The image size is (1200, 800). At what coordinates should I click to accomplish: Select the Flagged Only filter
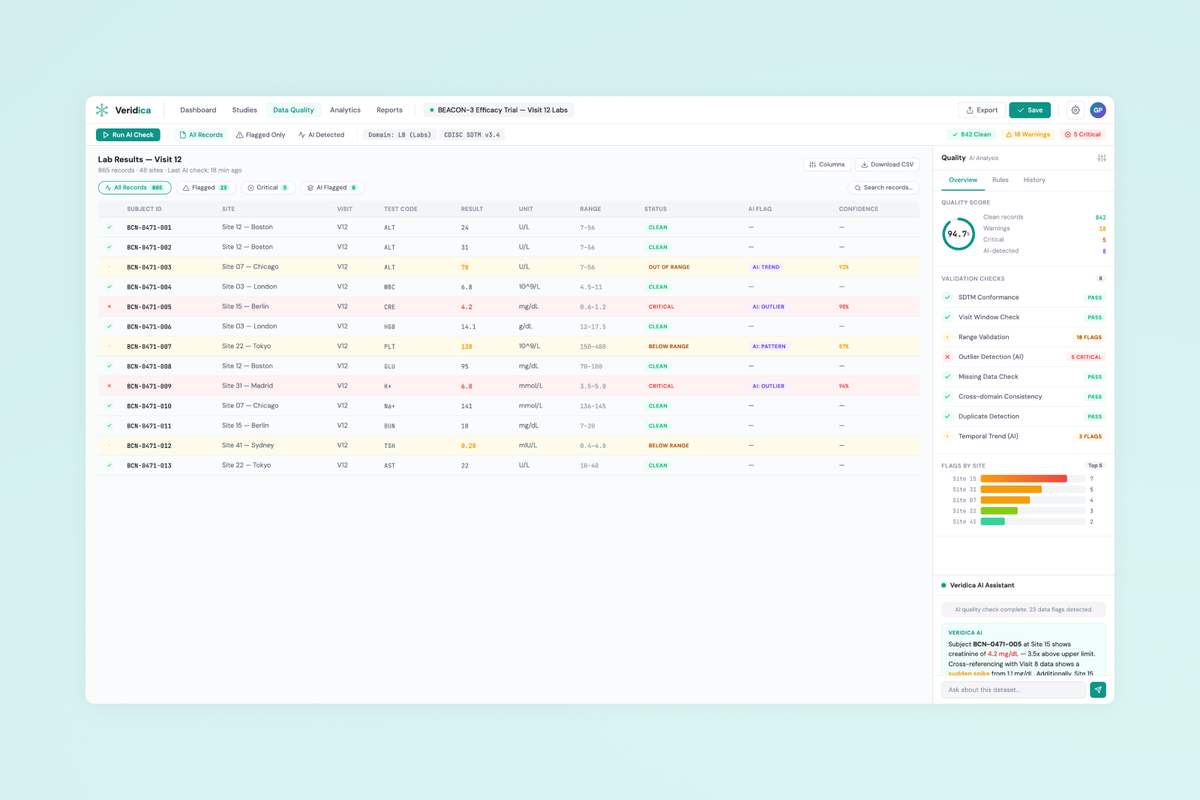(259, 134)
